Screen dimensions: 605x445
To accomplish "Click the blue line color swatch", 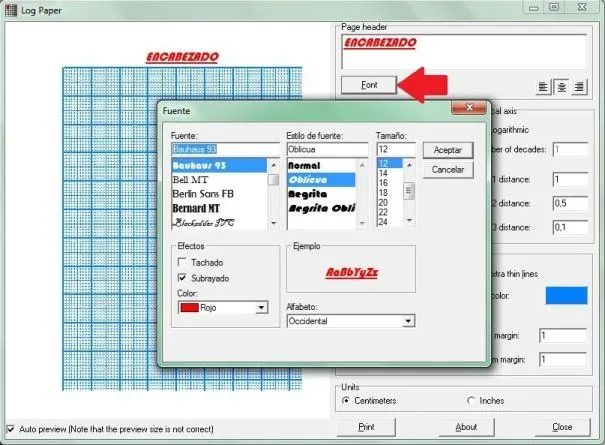I will [563, 295].
